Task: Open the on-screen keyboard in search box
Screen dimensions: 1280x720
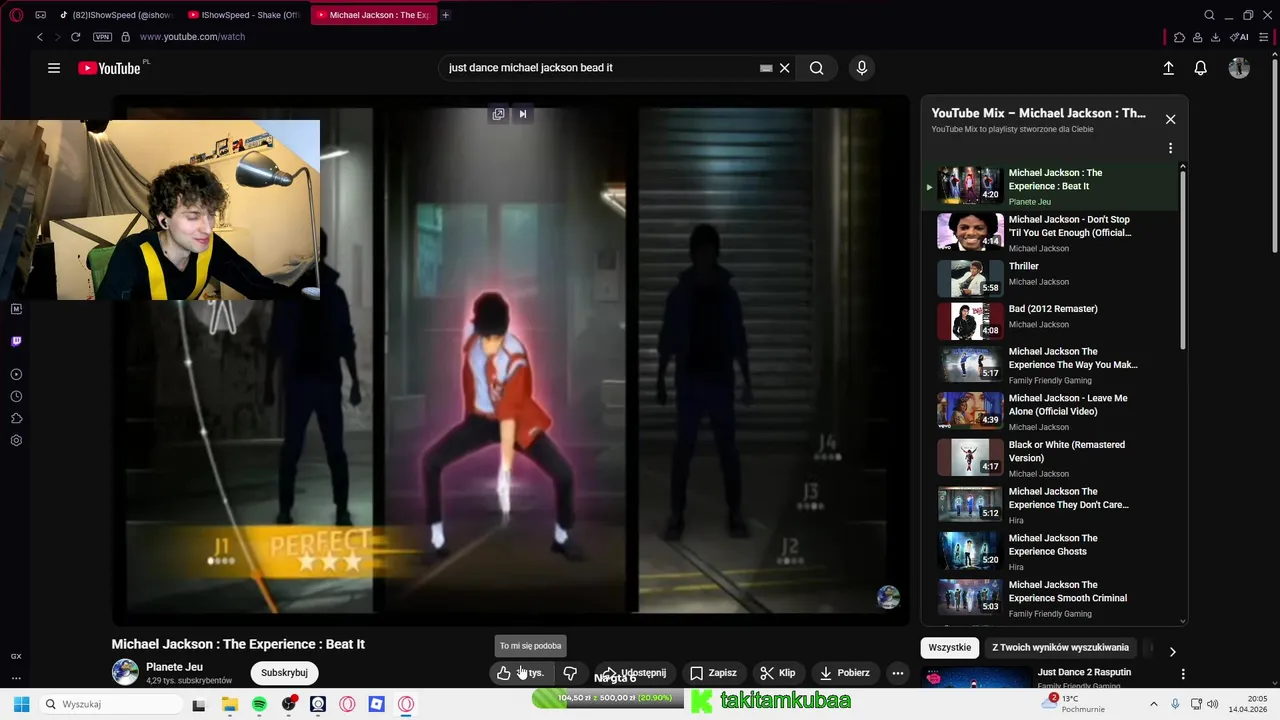Action: click(766, 68)
